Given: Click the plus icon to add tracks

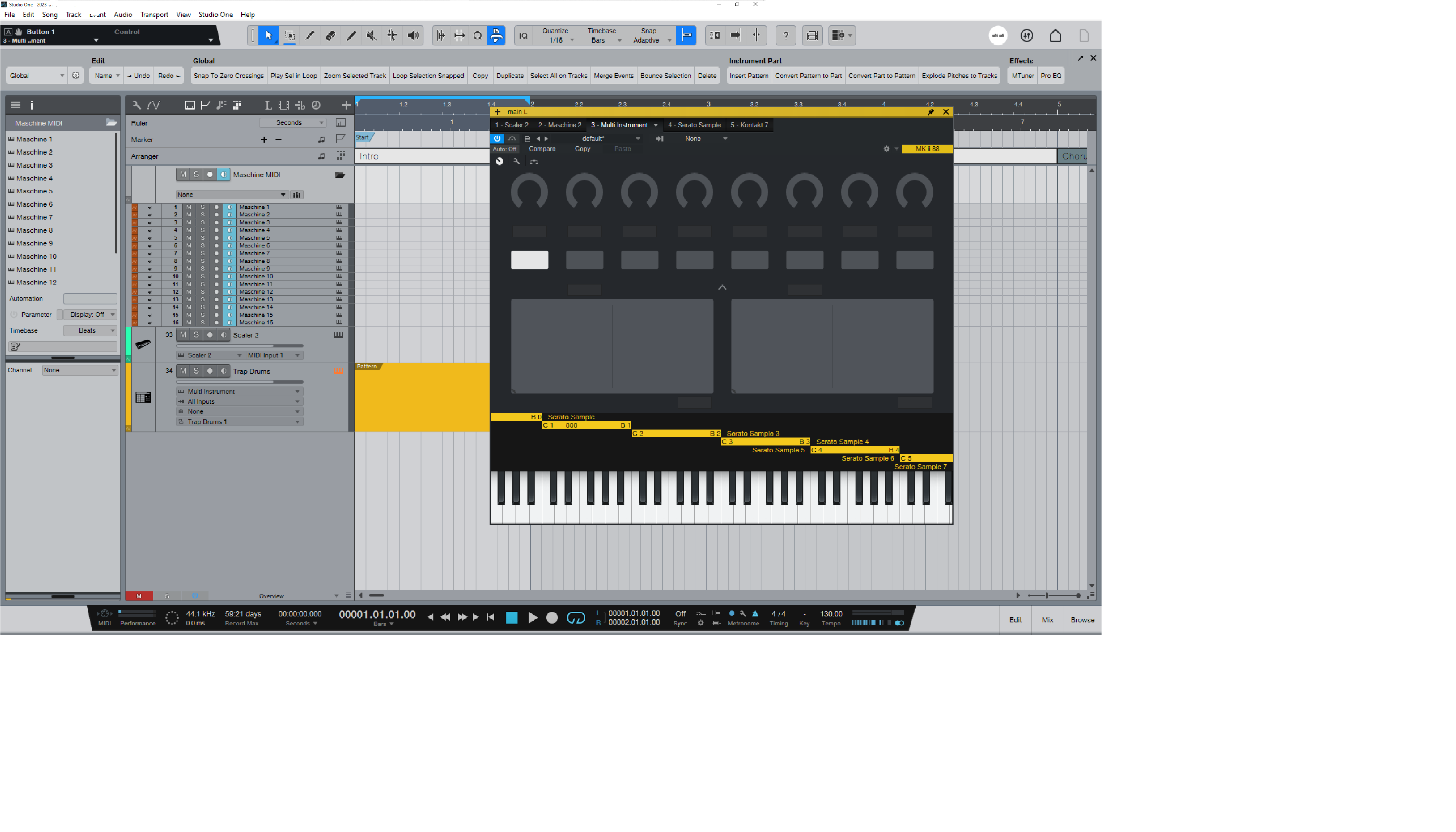Looking at the screenshot, I should click(x=346, y=105).
